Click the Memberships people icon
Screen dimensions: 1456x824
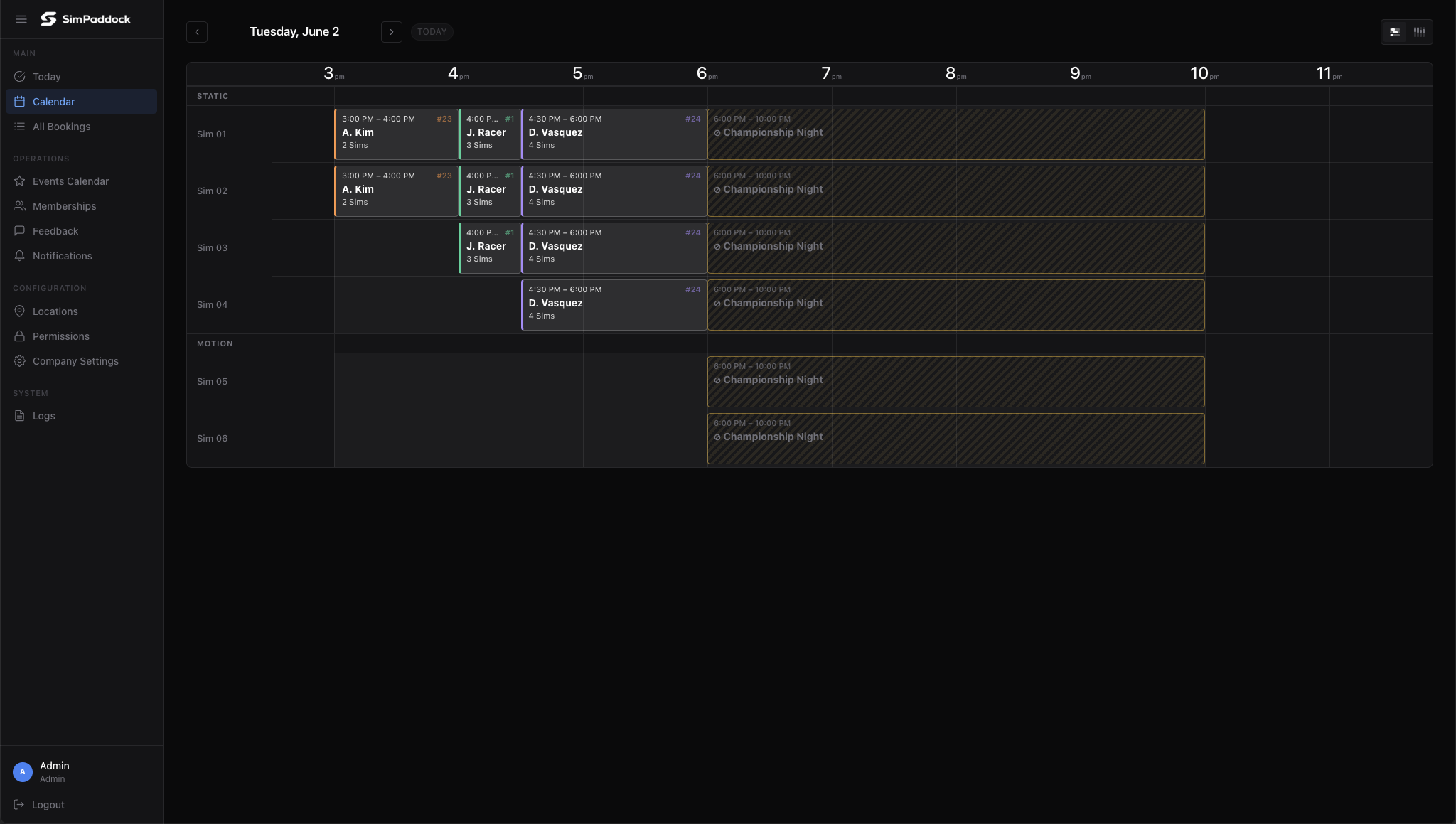(x=20, y=206)
